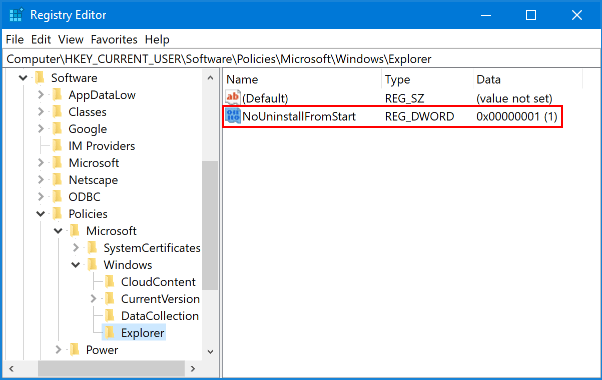
Task: Expand the ODBC key
Action: 41,197
